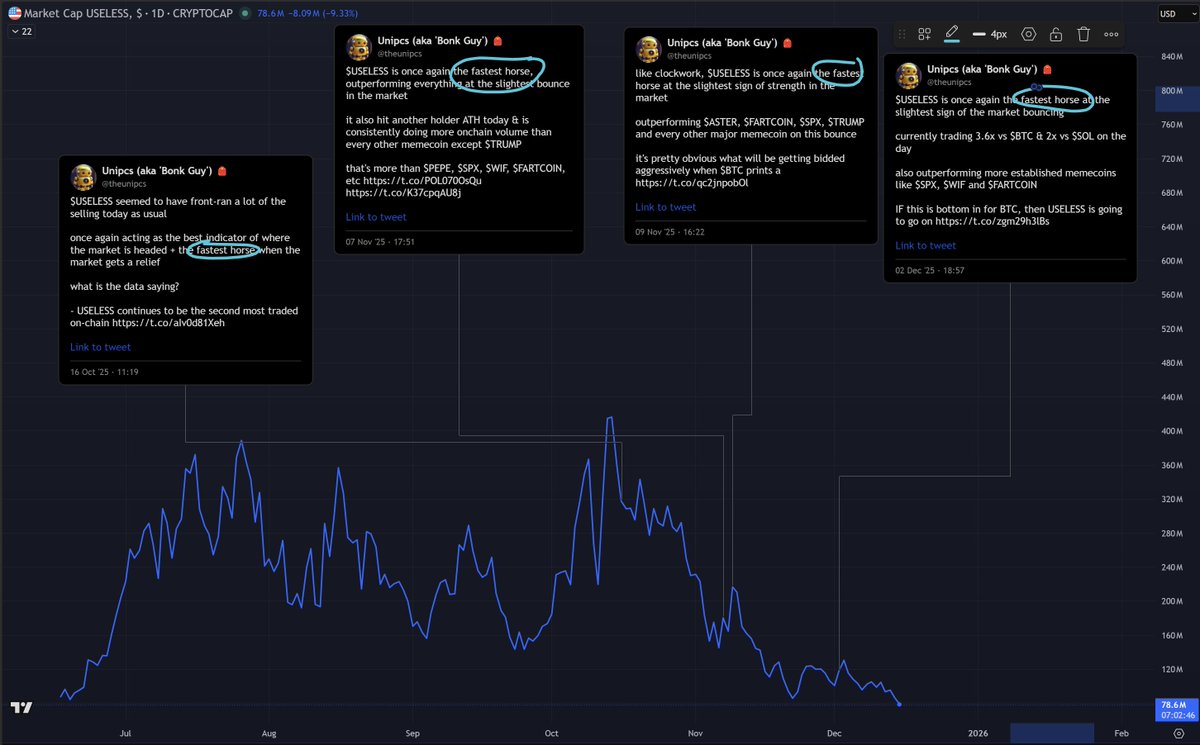Viewport: 1200px width, 745px height.
Task: Click @theunipcs handle in 09 Nov tweet
Action: (690, 56)
